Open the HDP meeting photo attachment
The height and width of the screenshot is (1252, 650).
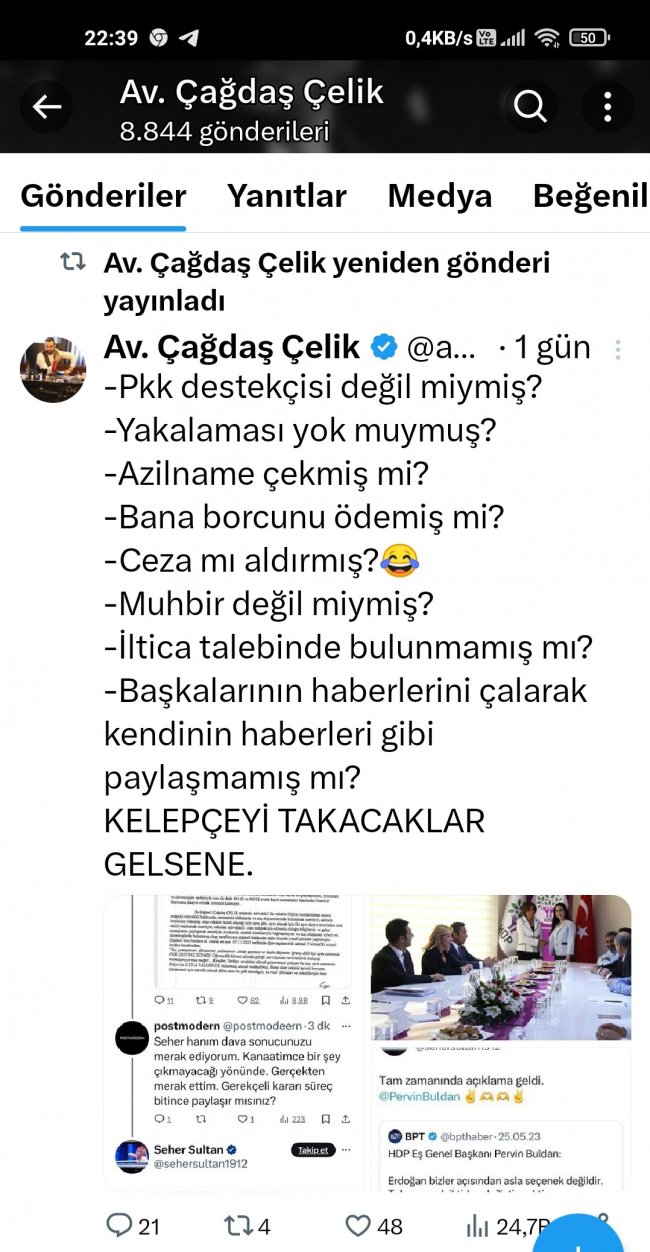pos(500,967)
